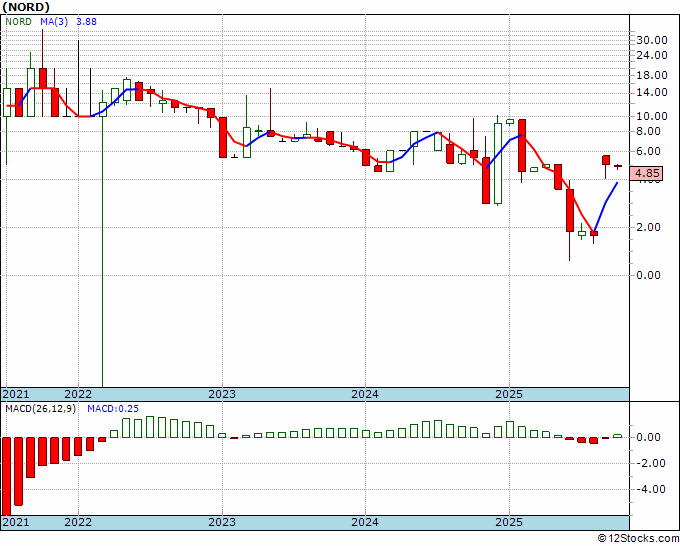
Task: Click 2023 on the price chart time axis
Action: pyautogui.click(x=222, y=394)
